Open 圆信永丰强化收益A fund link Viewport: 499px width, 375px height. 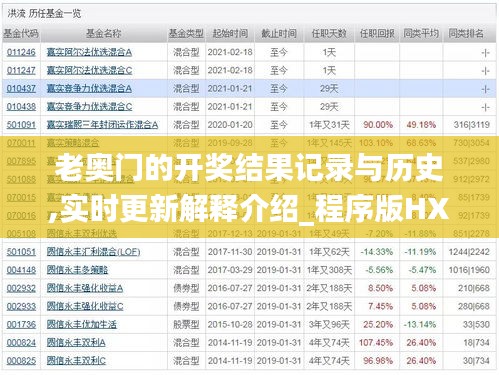[85, 288]
